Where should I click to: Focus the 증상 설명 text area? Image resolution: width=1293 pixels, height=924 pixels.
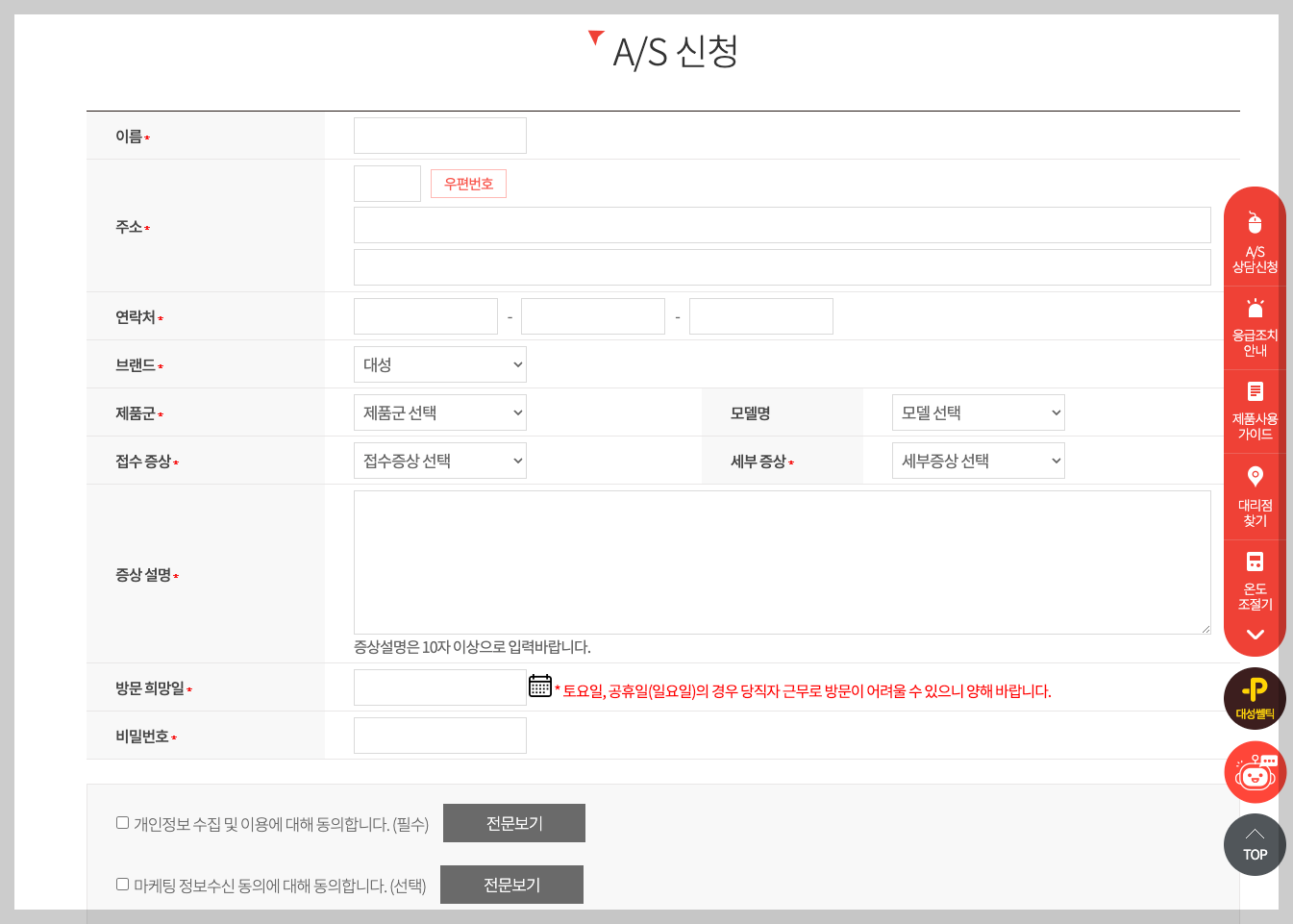[x=783, y=562]
